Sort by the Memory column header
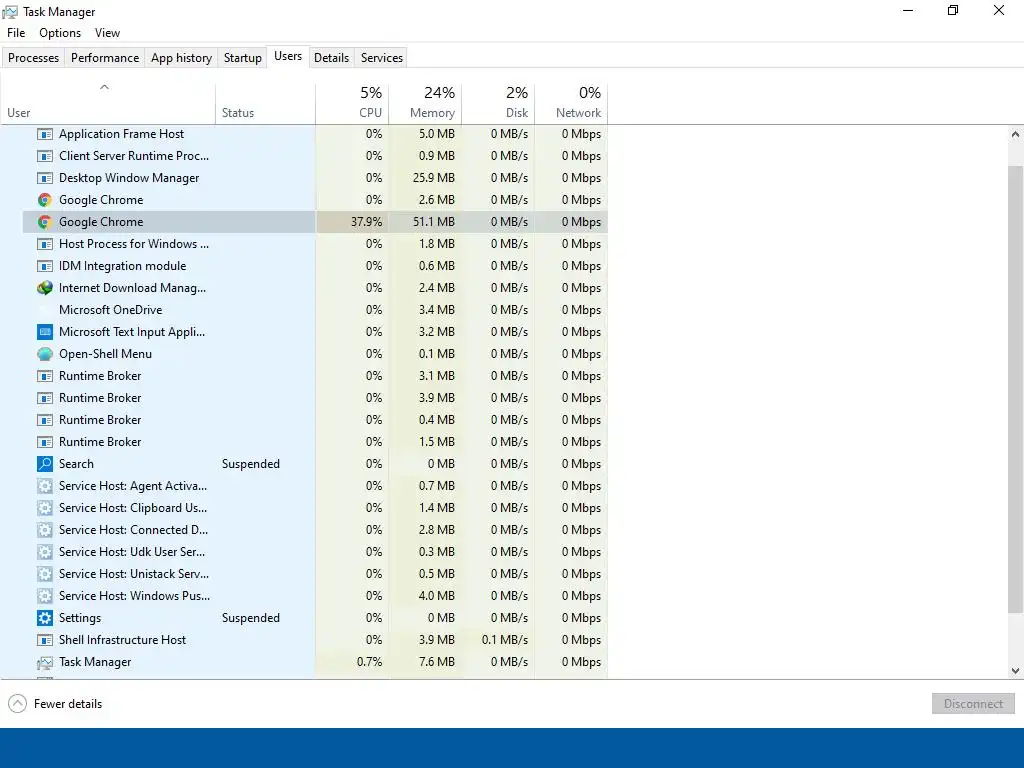Screen dimensions: 1024x768 click(x=425, y=103)
